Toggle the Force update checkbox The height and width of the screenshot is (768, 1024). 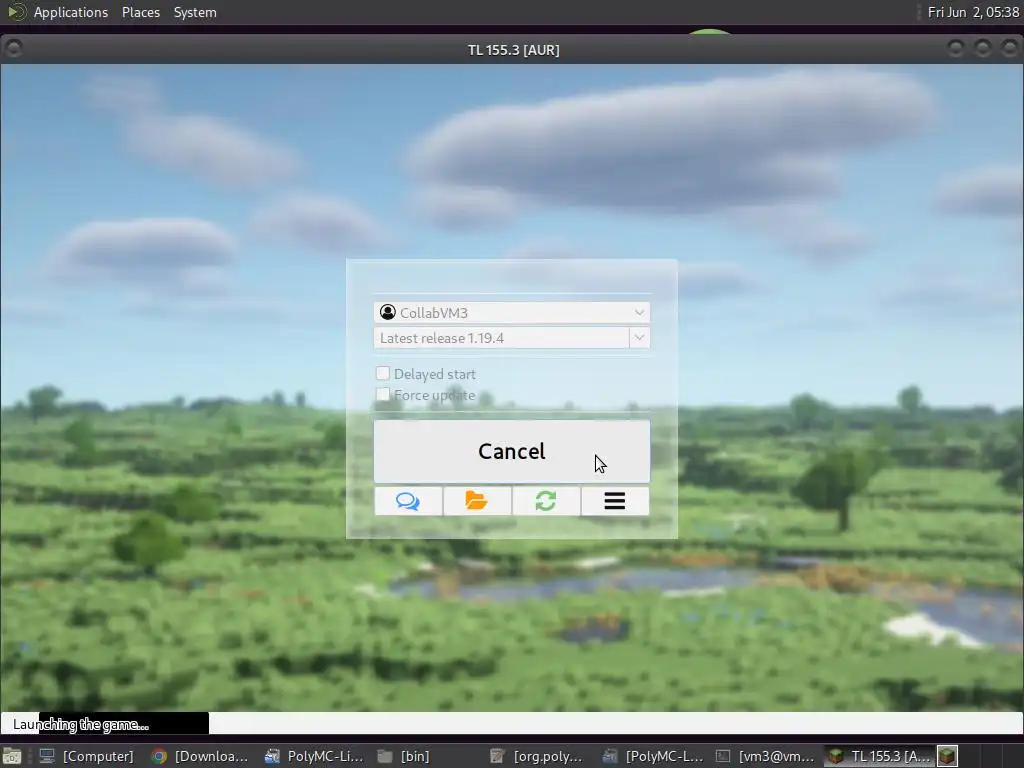[383, 394]
